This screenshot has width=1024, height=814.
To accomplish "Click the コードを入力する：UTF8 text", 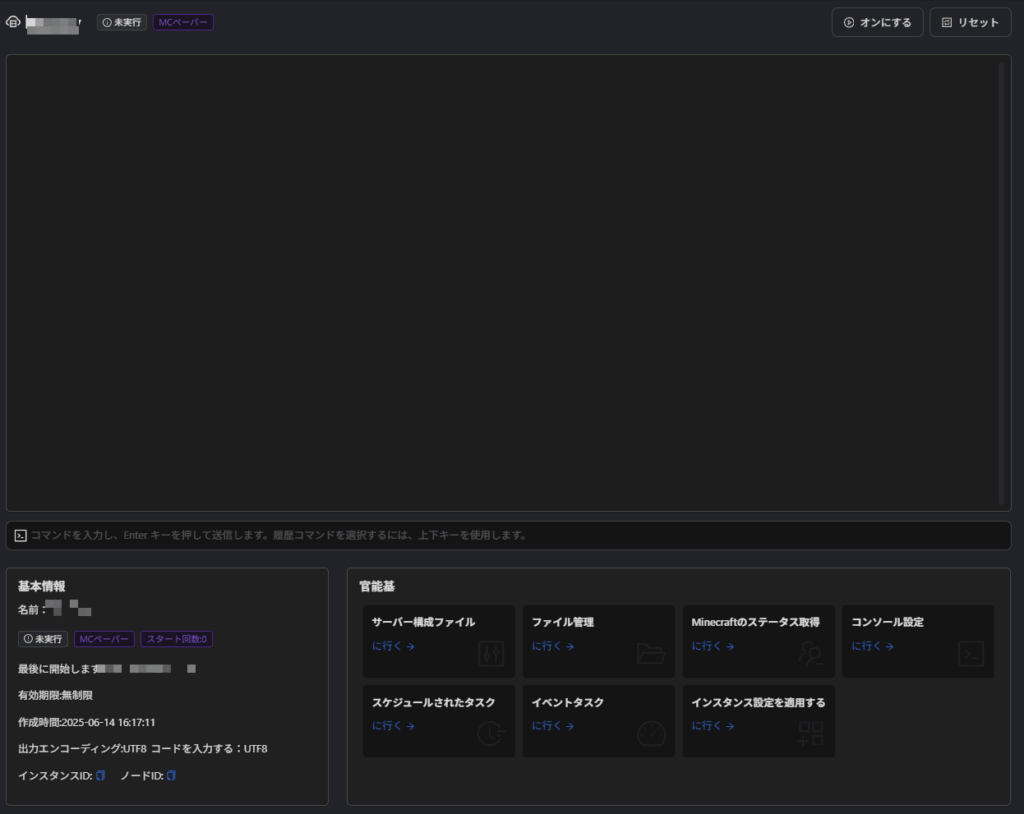I will coord(209,749).
